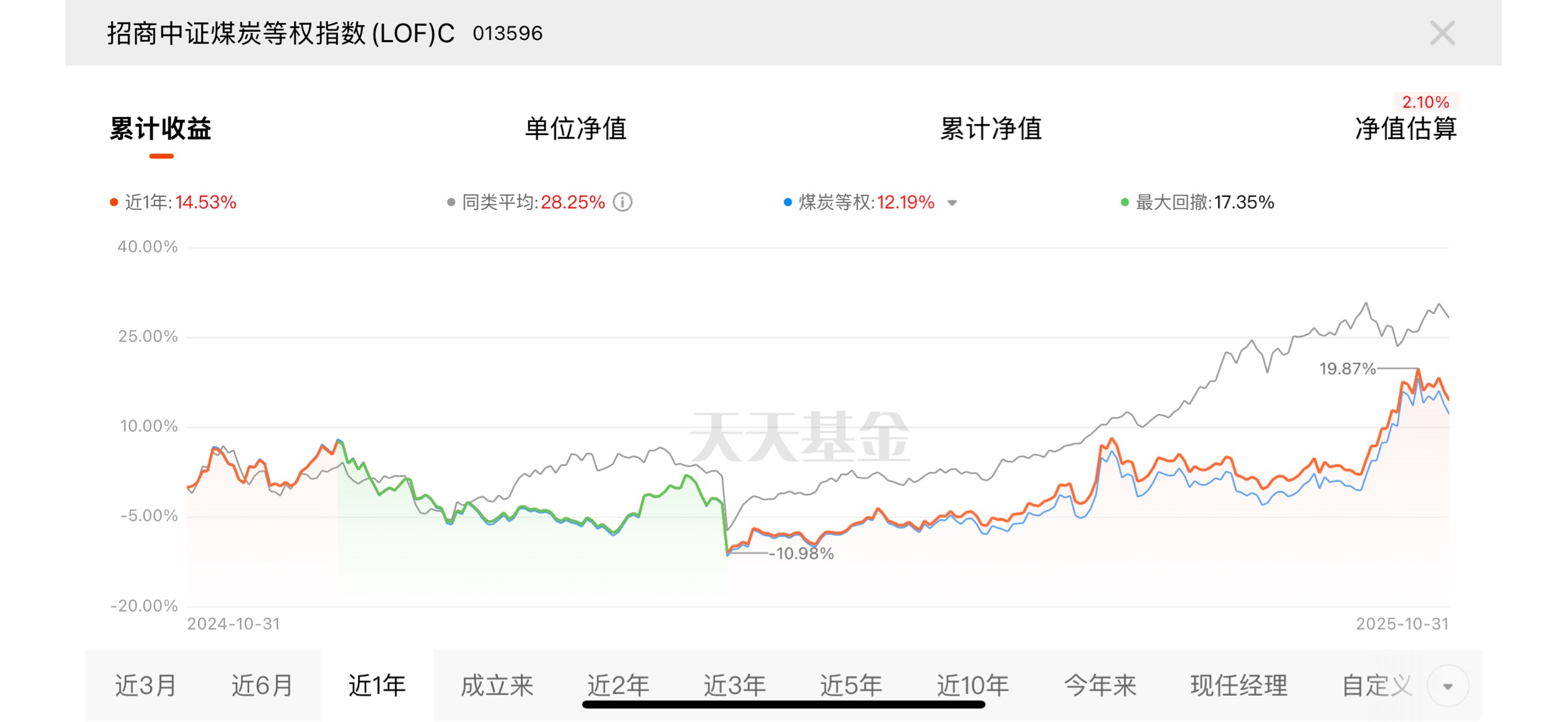The image size is (1568, 722).
Task: Toggle the gray 同类平均 series legend
Action: [526, 202]
